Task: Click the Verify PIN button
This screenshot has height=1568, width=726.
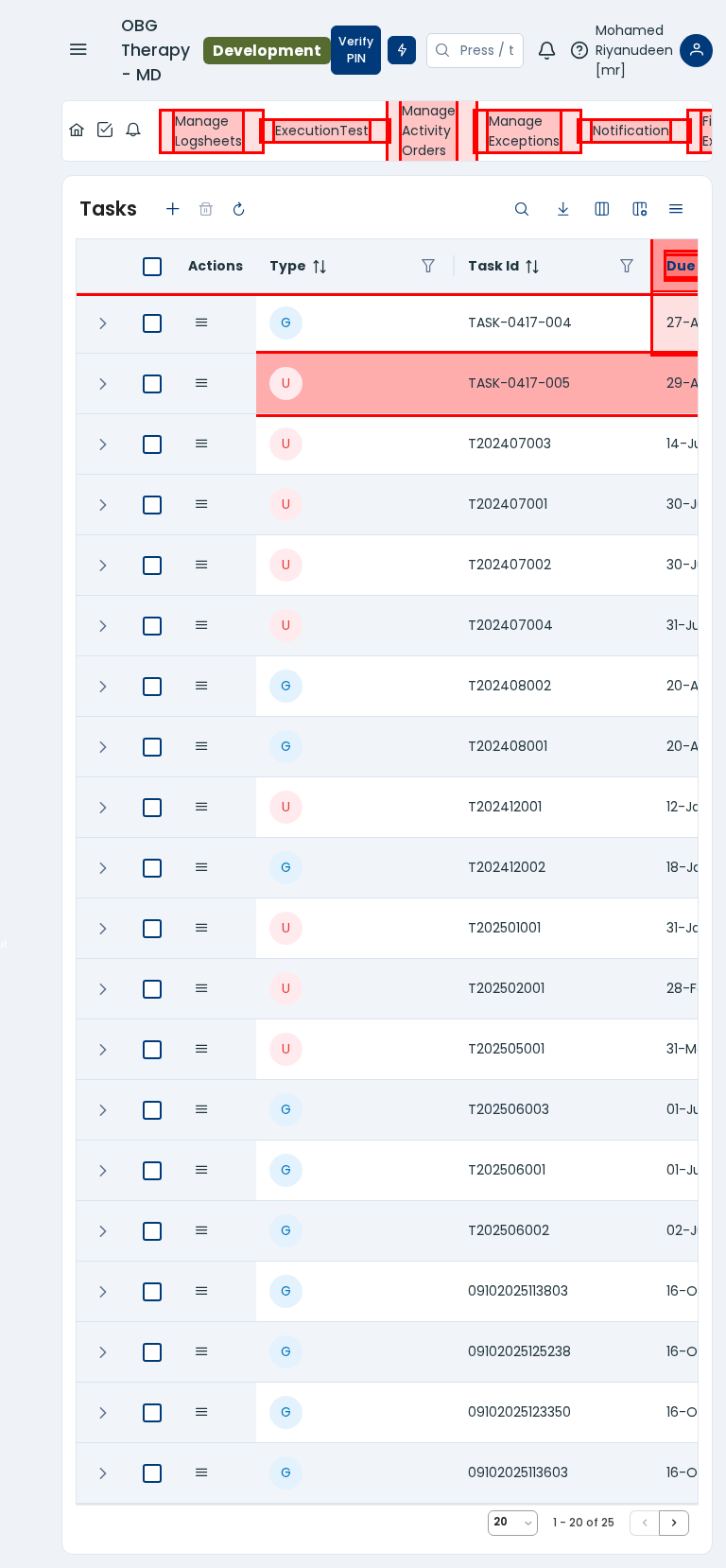Action: [x=355, y=50]
